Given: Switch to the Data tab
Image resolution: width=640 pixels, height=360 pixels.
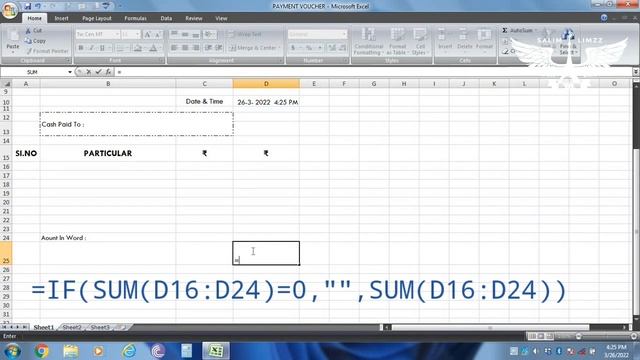Looking at the screenshot, I should pos(166,18).
